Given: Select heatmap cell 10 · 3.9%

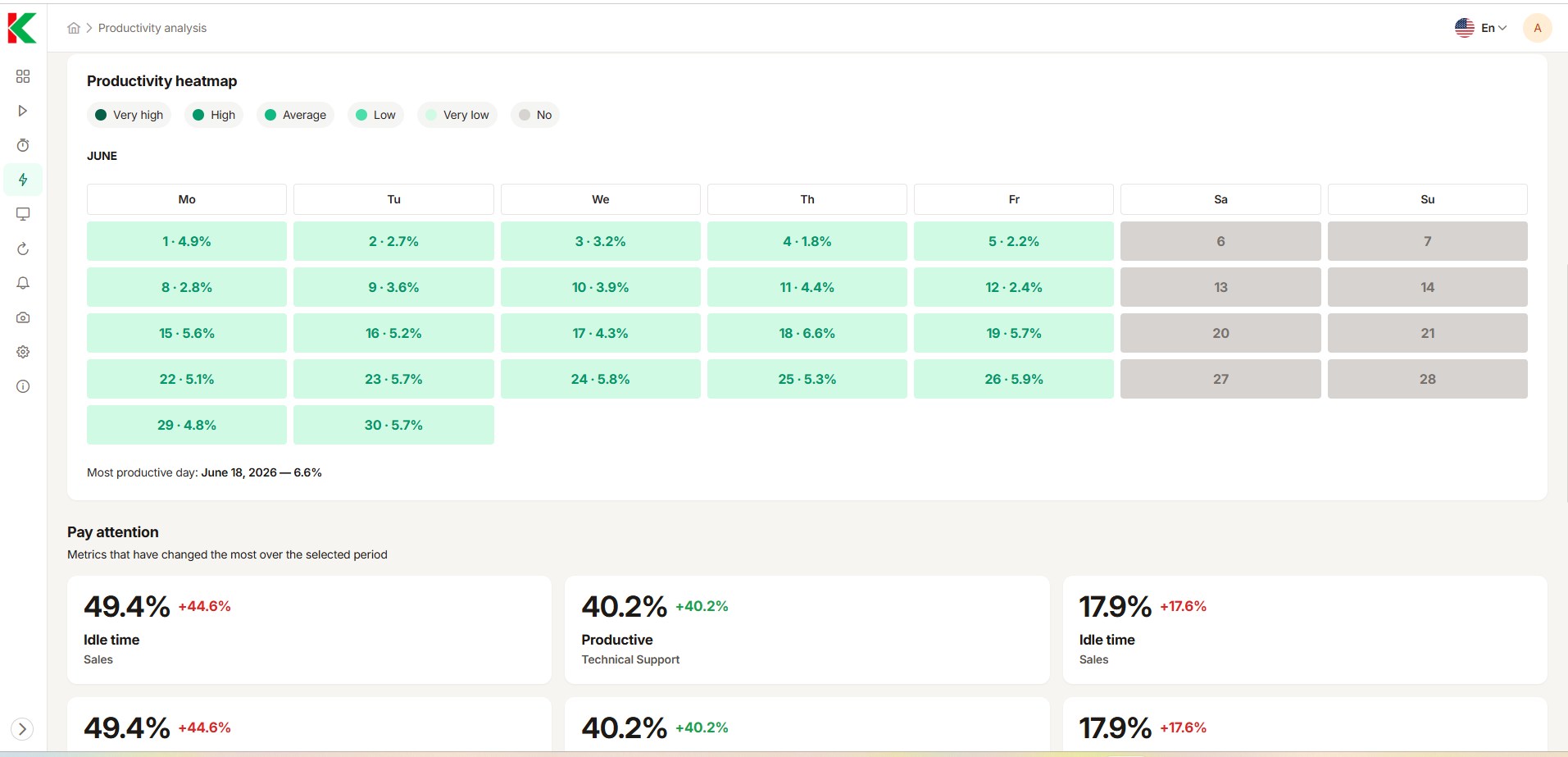Looking at the screenshot, I should [x=601, y=287].
